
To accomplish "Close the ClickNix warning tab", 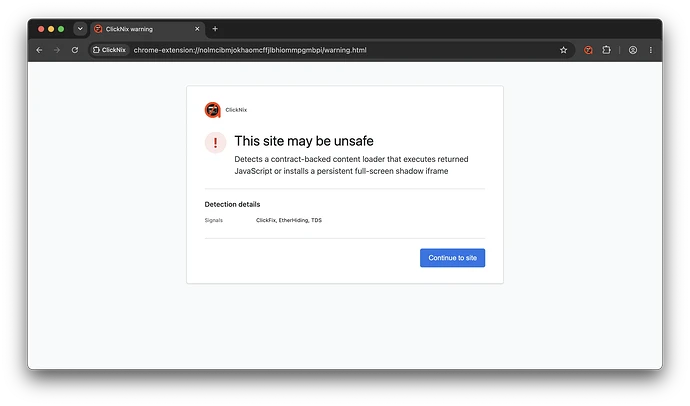I will point(197,29).
